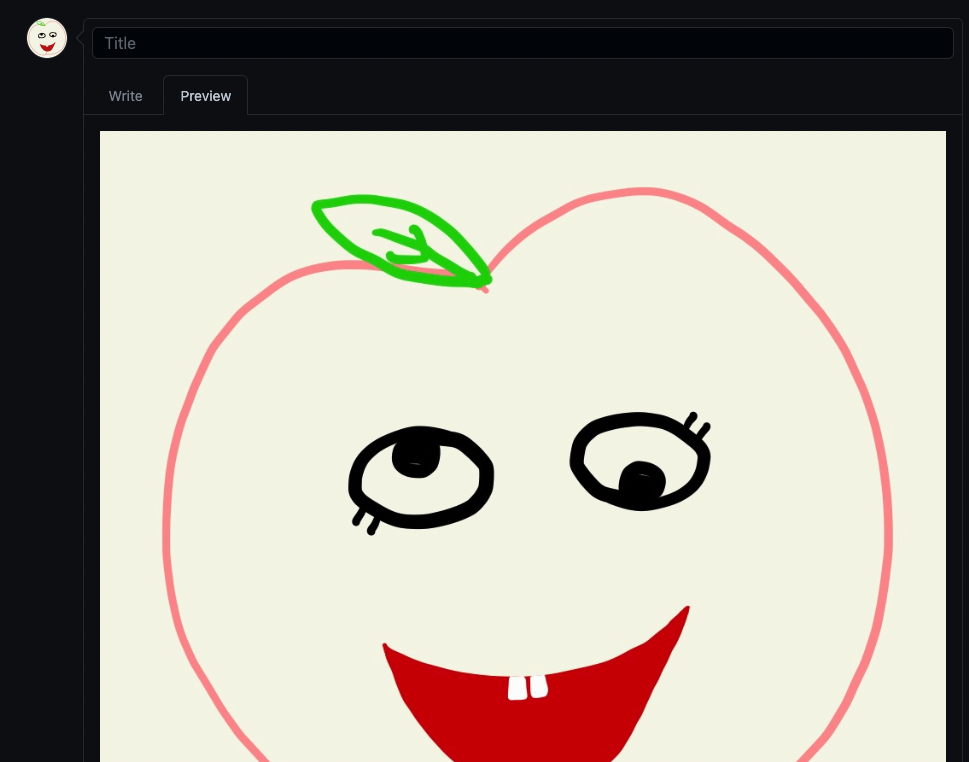969x762 pixels.
Task: Click the apple face user avatar
Action: tap(47, 38)
